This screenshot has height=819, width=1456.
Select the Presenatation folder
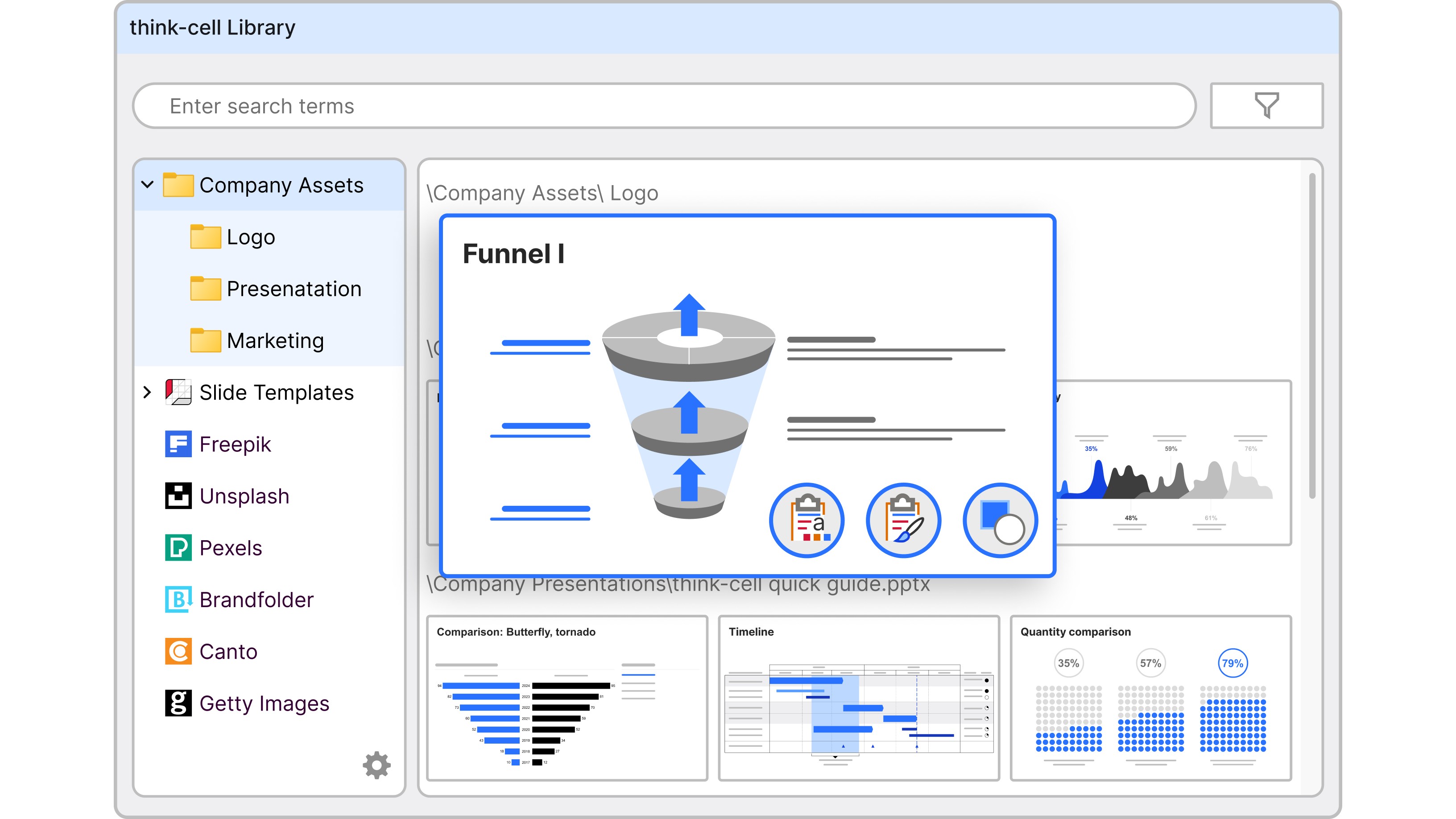pyautogui.click(x=294, y=289)
